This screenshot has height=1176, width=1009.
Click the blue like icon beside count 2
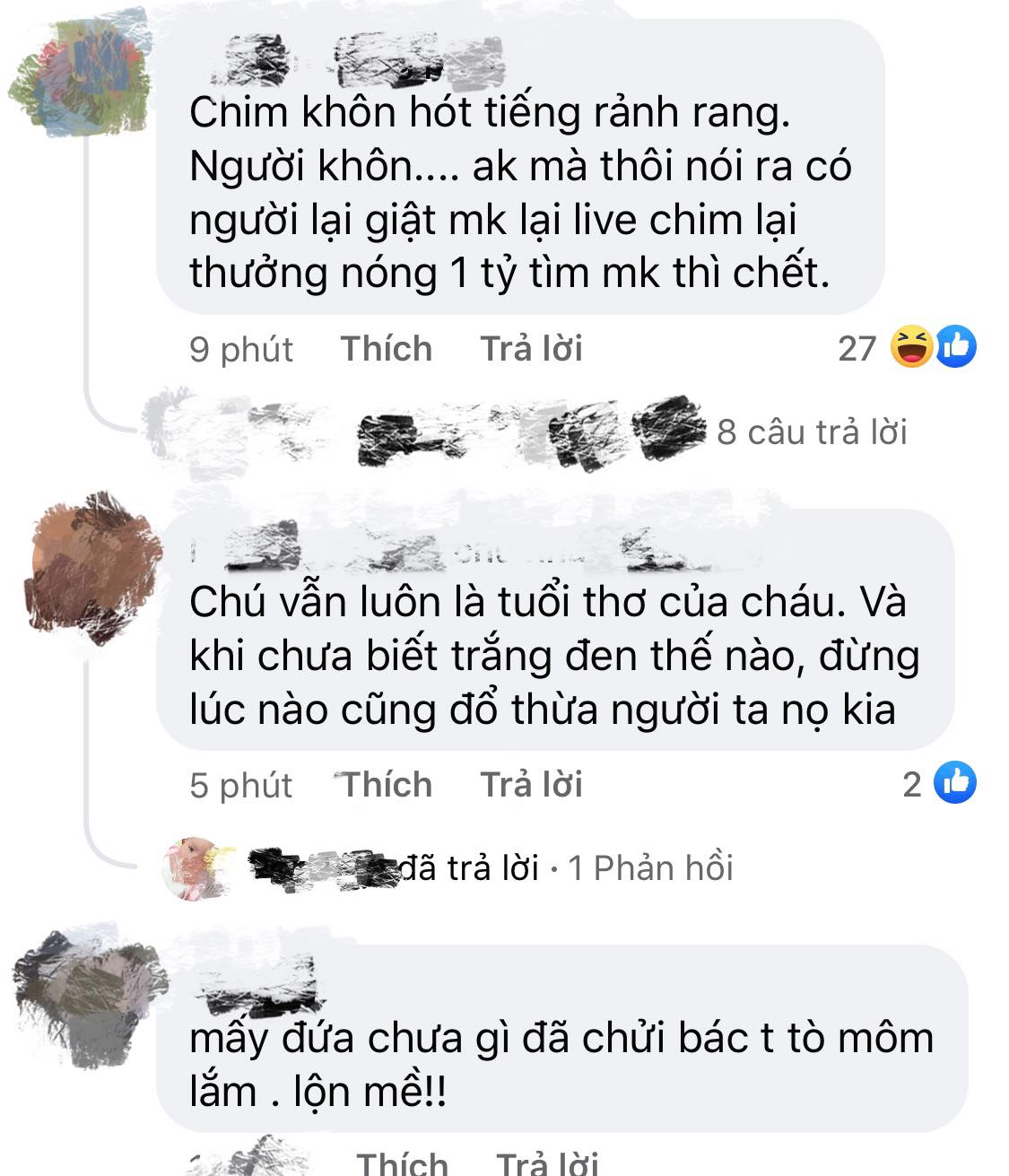[955, 784]
